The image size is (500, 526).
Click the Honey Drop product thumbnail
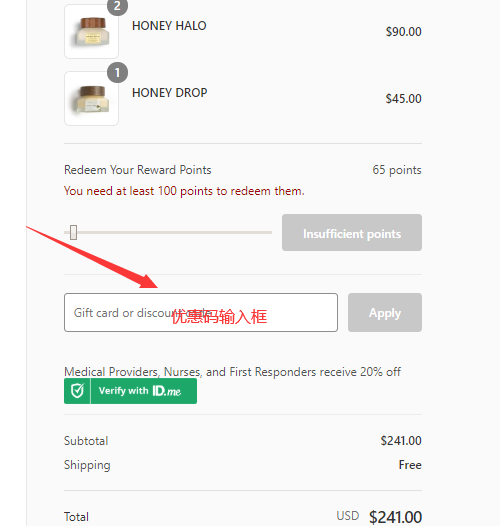[91, 99]
